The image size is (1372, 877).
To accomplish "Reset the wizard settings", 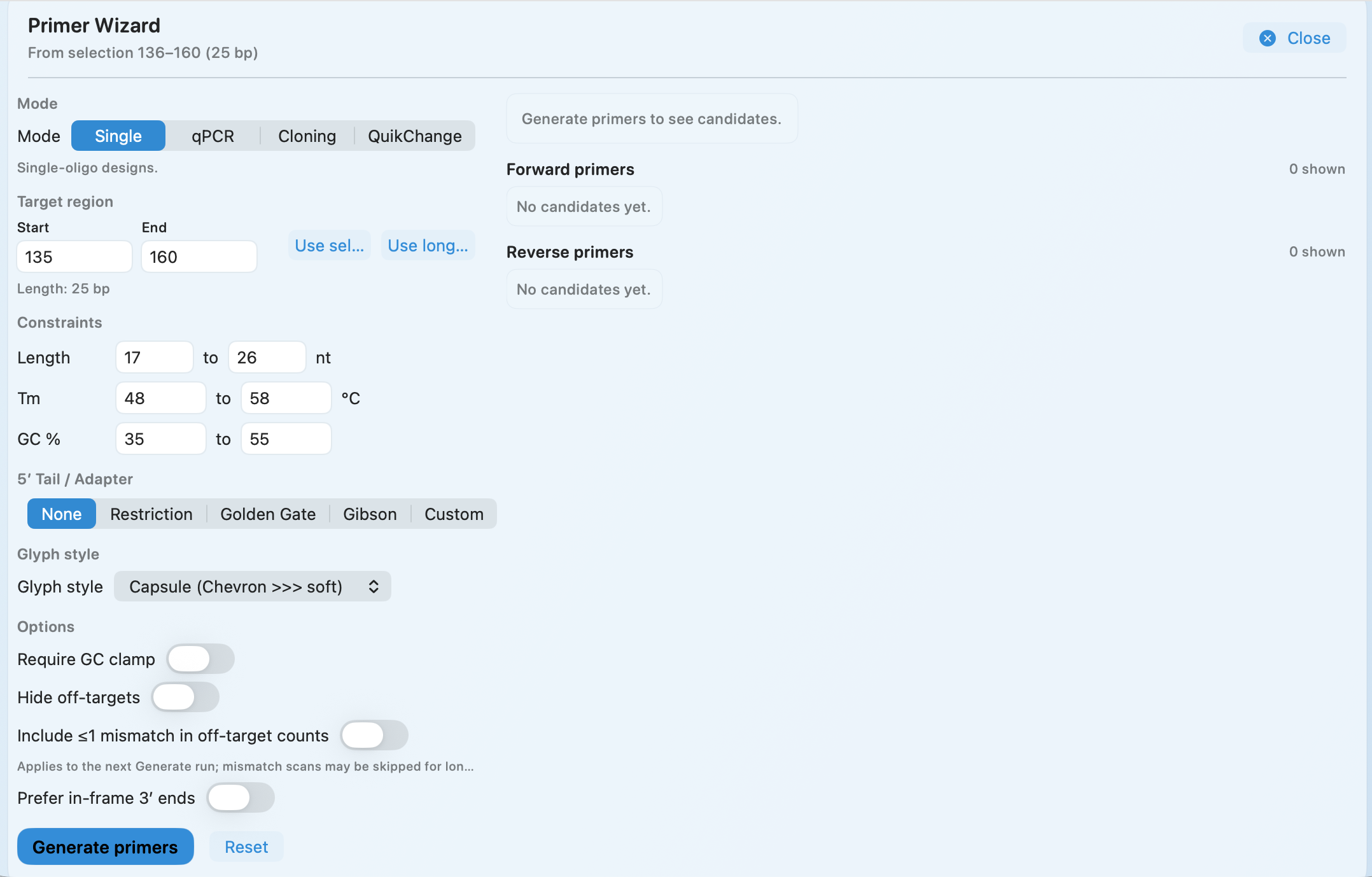I will tap(246, 846).
